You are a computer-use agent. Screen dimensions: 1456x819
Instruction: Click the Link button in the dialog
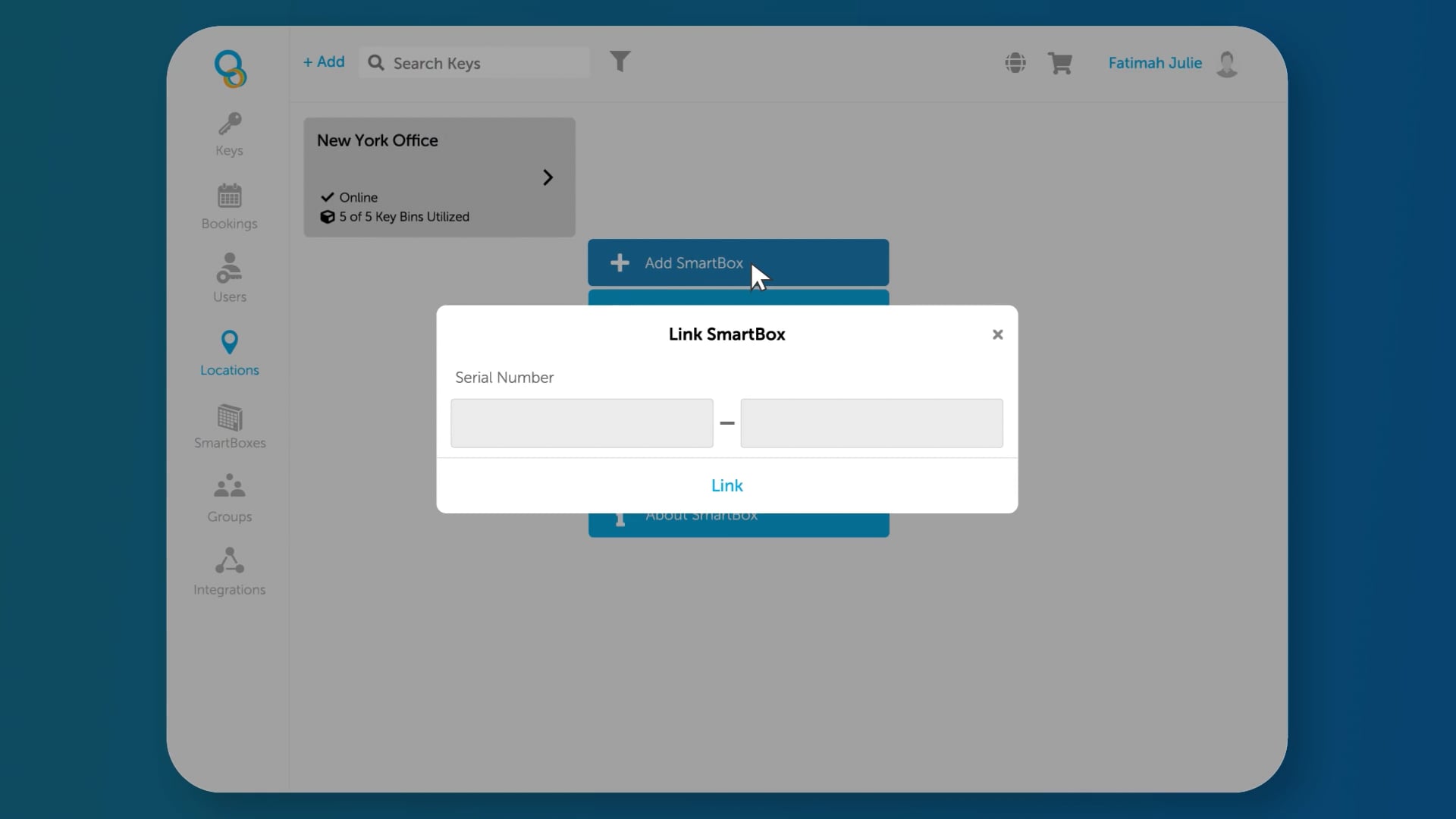[726, 485]
